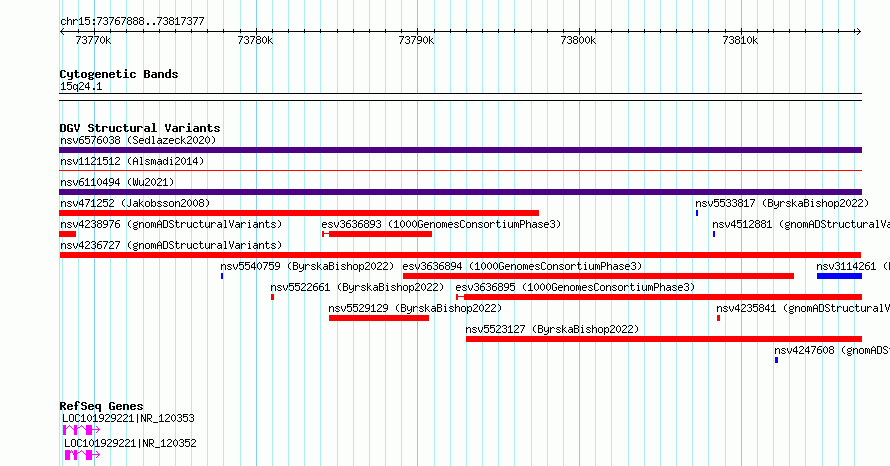890x466 pixels.
Task: Open nsv5540759 (ByrskaBishop2022) label
Action: 307,266
